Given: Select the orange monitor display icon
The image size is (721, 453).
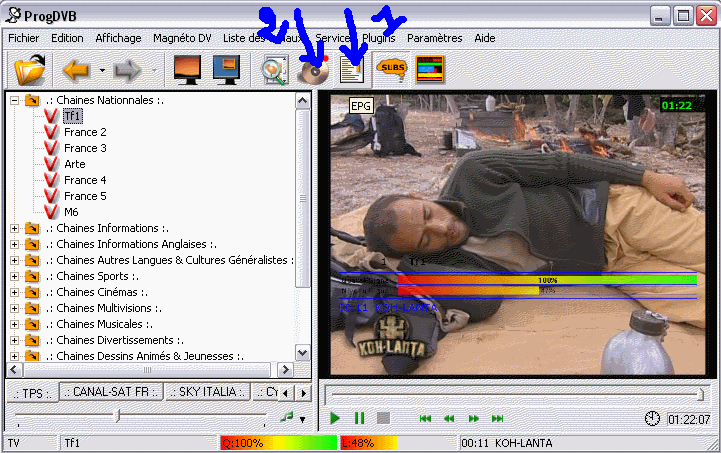Looking at the screenshot, I should pyautogui.click(x=187, y=69).
